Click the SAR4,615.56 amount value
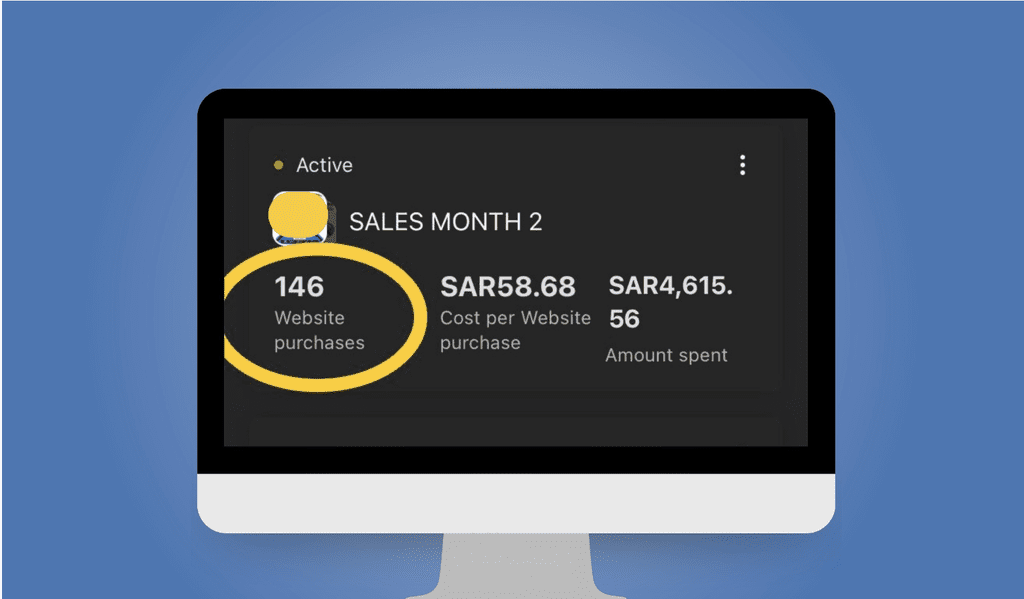This screenshot has width=1024, height=599. pyautogui.click(x=671, y=302)
